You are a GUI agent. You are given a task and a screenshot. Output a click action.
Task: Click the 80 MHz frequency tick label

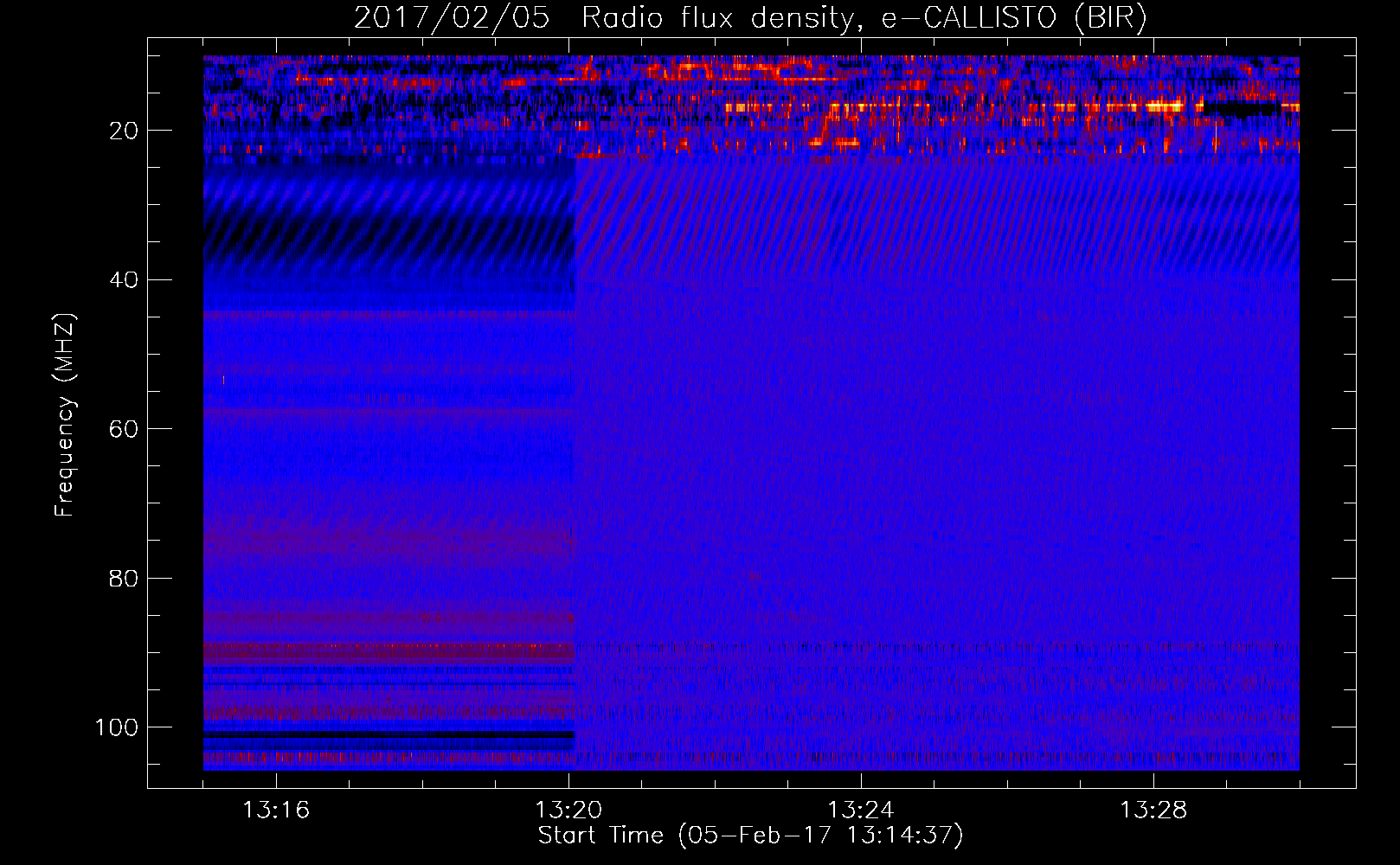[124, 579]
